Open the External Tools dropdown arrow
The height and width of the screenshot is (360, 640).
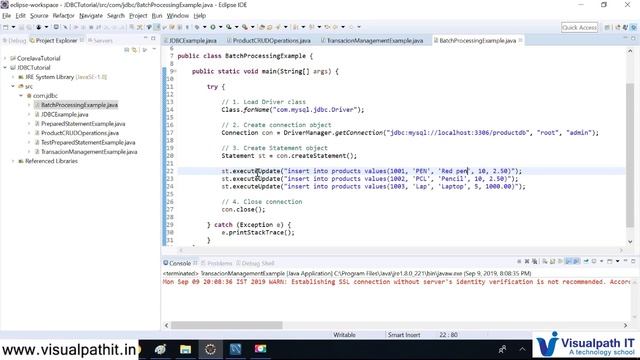tap(252, 27)
